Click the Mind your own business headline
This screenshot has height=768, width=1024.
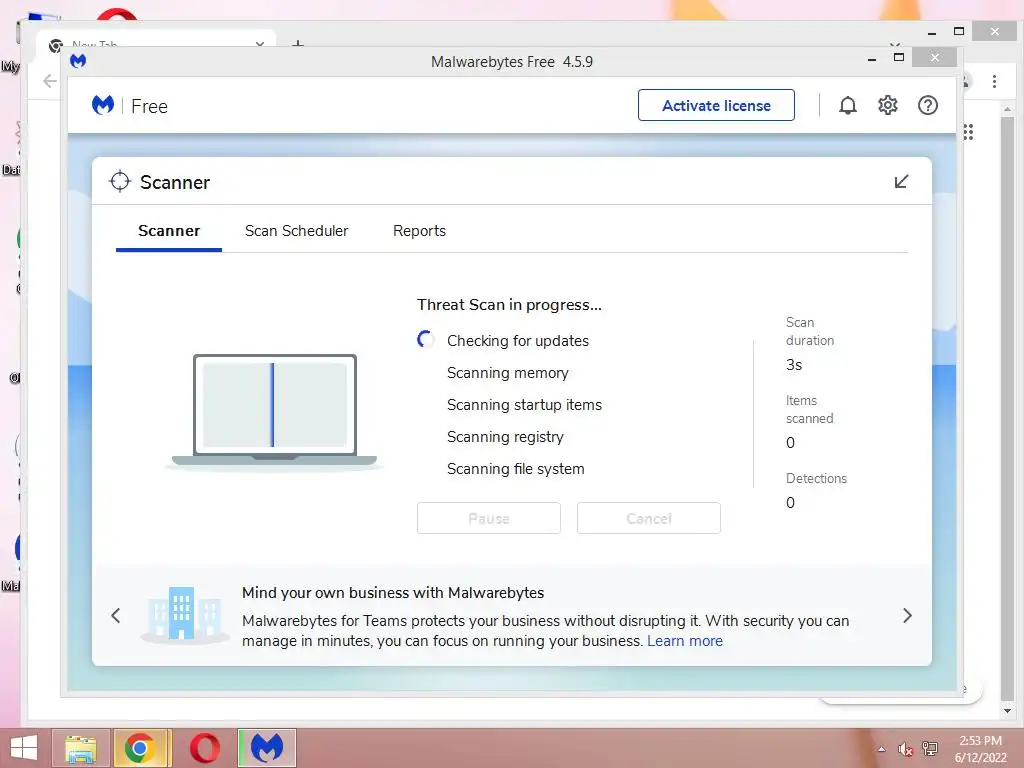pos(393,592)
